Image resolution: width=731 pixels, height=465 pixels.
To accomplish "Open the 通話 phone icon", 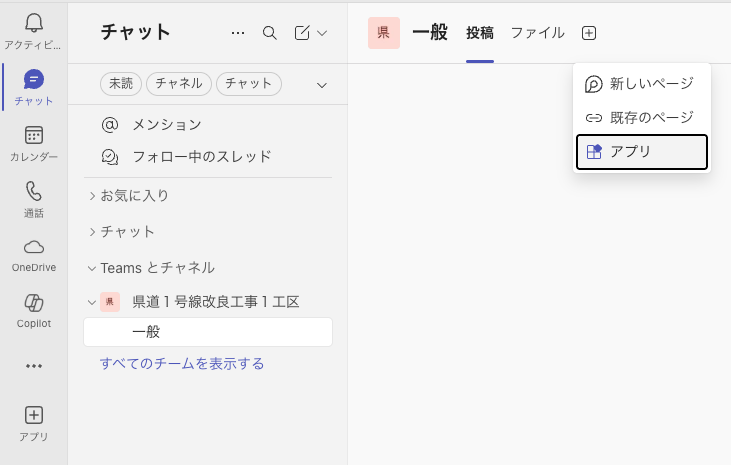I will coord(33,192).
